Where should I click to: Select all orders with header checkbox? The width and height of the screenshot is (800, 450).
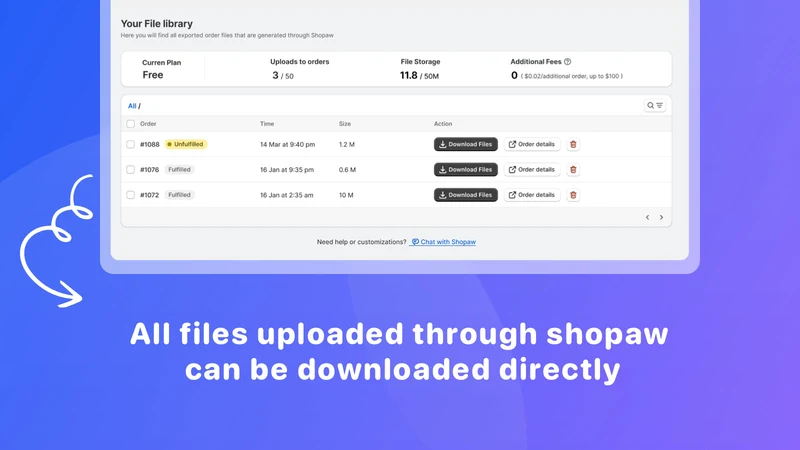(x=131, y=124)
